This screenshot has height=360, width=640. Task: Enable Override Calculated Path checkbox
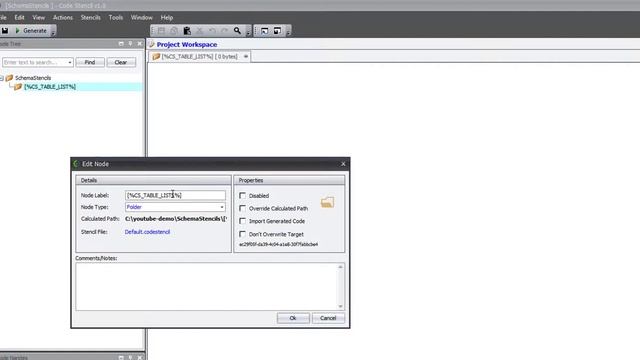[x=242, y=208]
